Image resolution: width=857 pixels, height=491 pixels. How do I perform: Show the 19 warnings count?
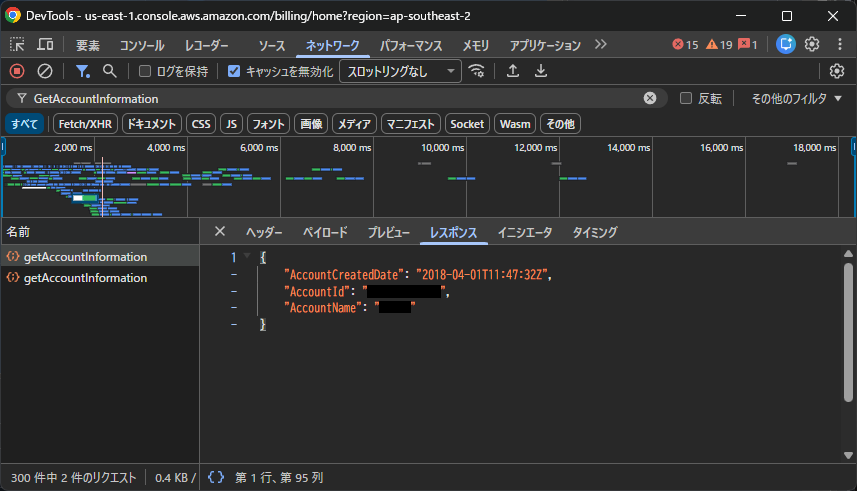[x=719, y=44]
